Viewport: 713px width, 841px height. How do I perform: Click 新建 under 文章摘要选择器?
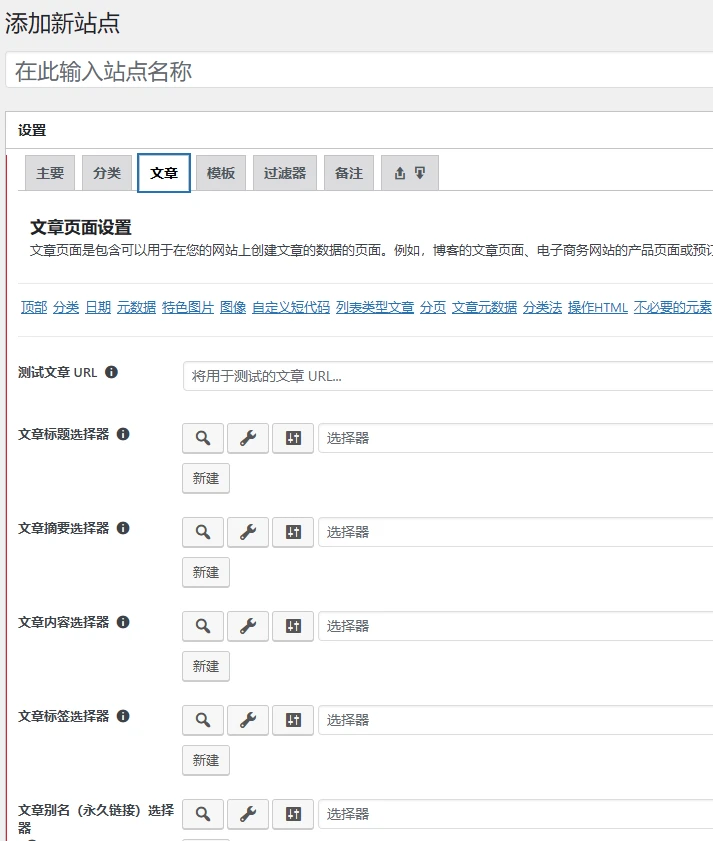click(206, 572)
